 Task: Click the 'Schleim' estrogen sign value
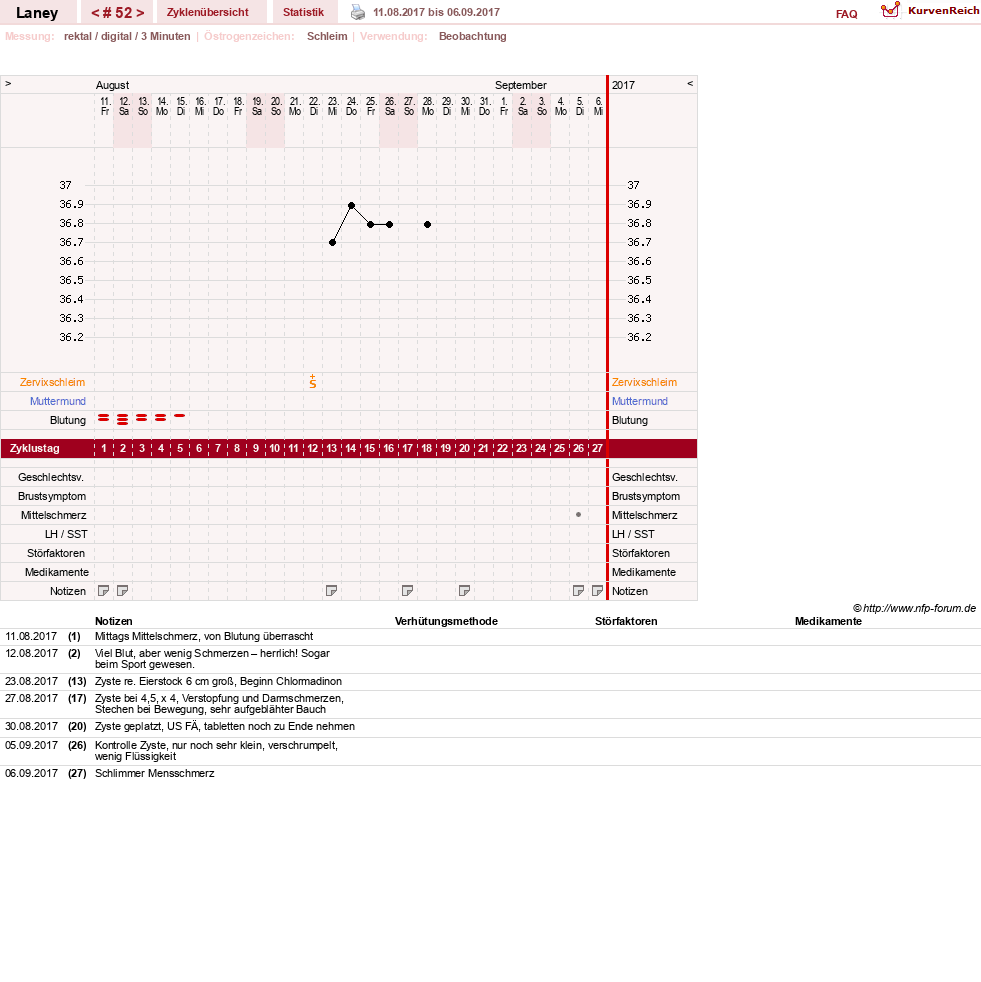pyautogui.click(x=327, y=36)
